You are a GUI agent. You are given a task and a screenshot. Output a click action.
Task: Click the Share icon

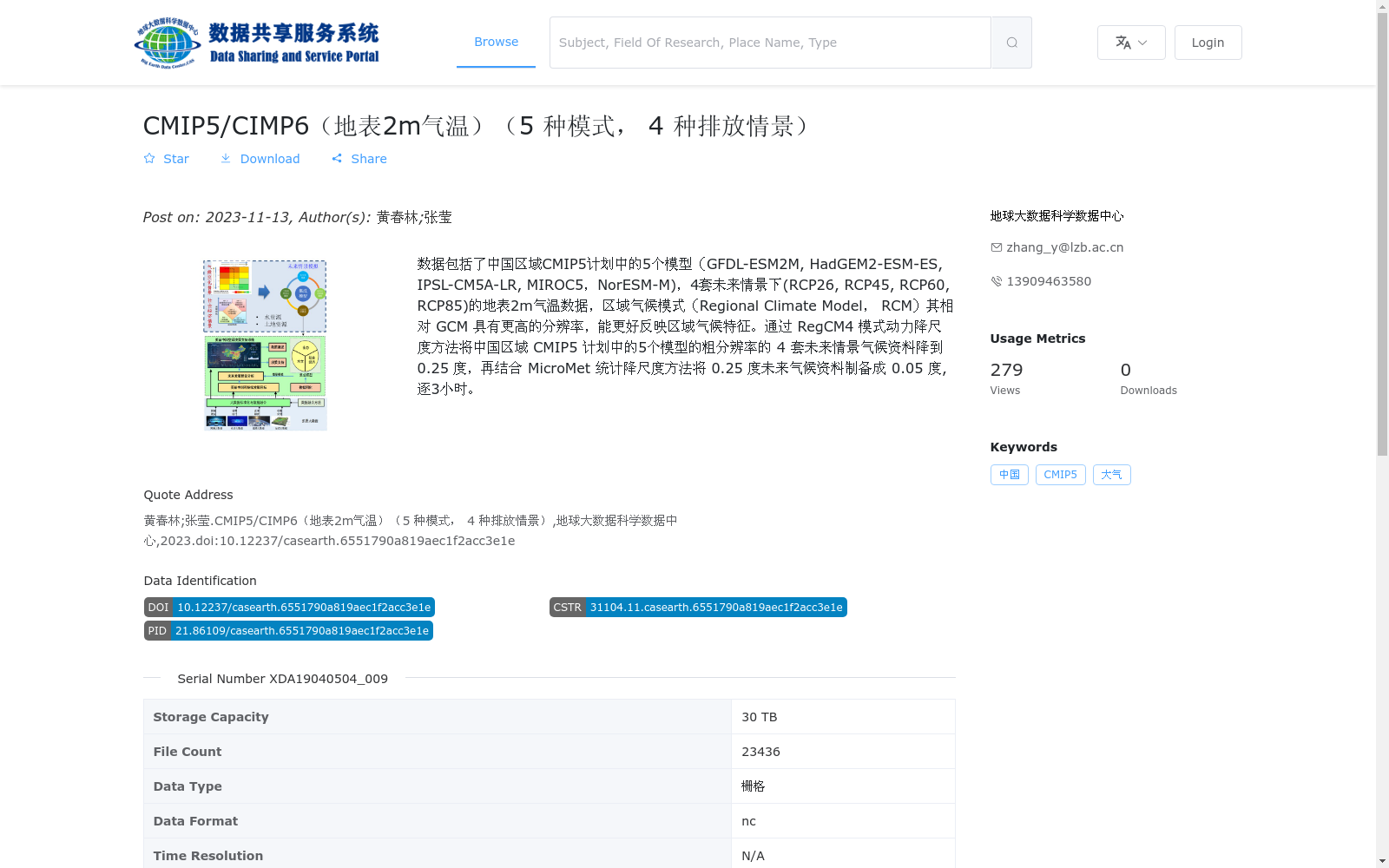pyautogui.click(x=337, y=159)
